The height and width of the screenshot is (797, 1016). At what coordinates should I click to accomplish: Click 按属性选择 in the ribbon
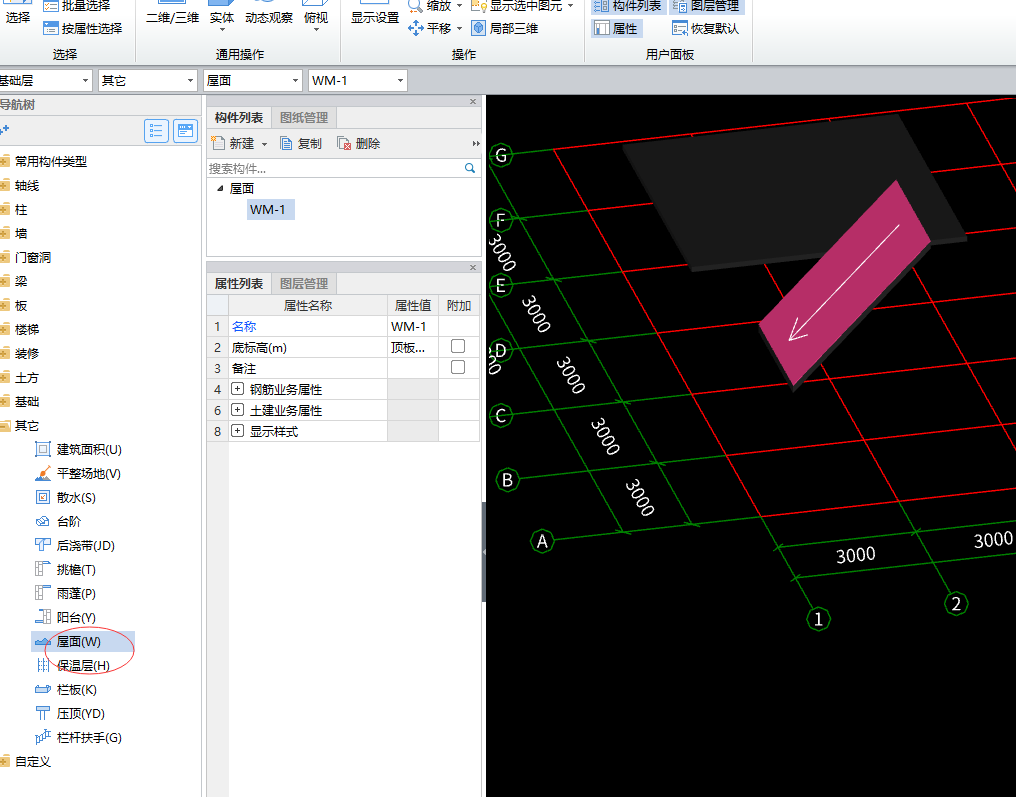pos(82,29)
